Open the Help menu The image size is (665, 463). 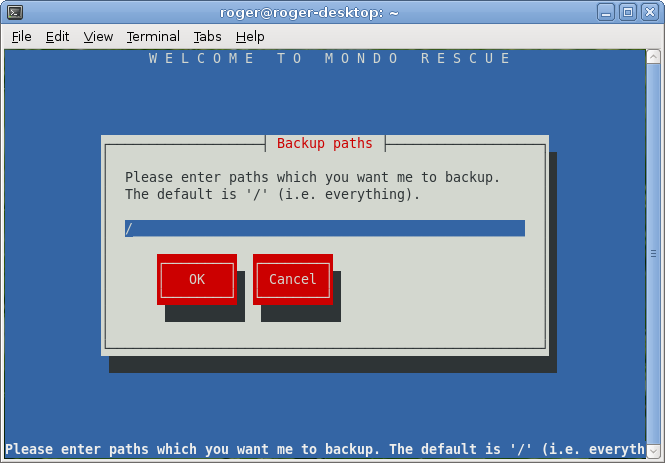click(x=250, y=37)
